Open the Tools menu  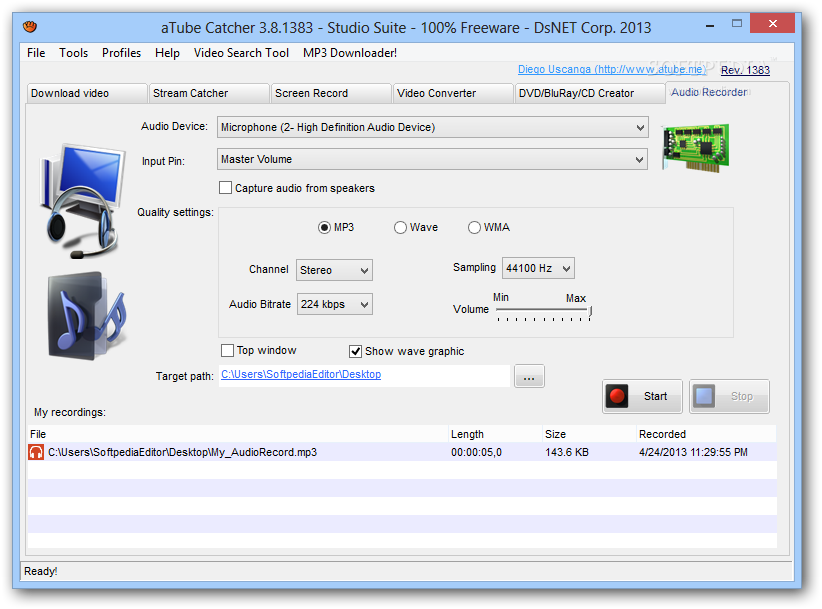click(73, 53)
